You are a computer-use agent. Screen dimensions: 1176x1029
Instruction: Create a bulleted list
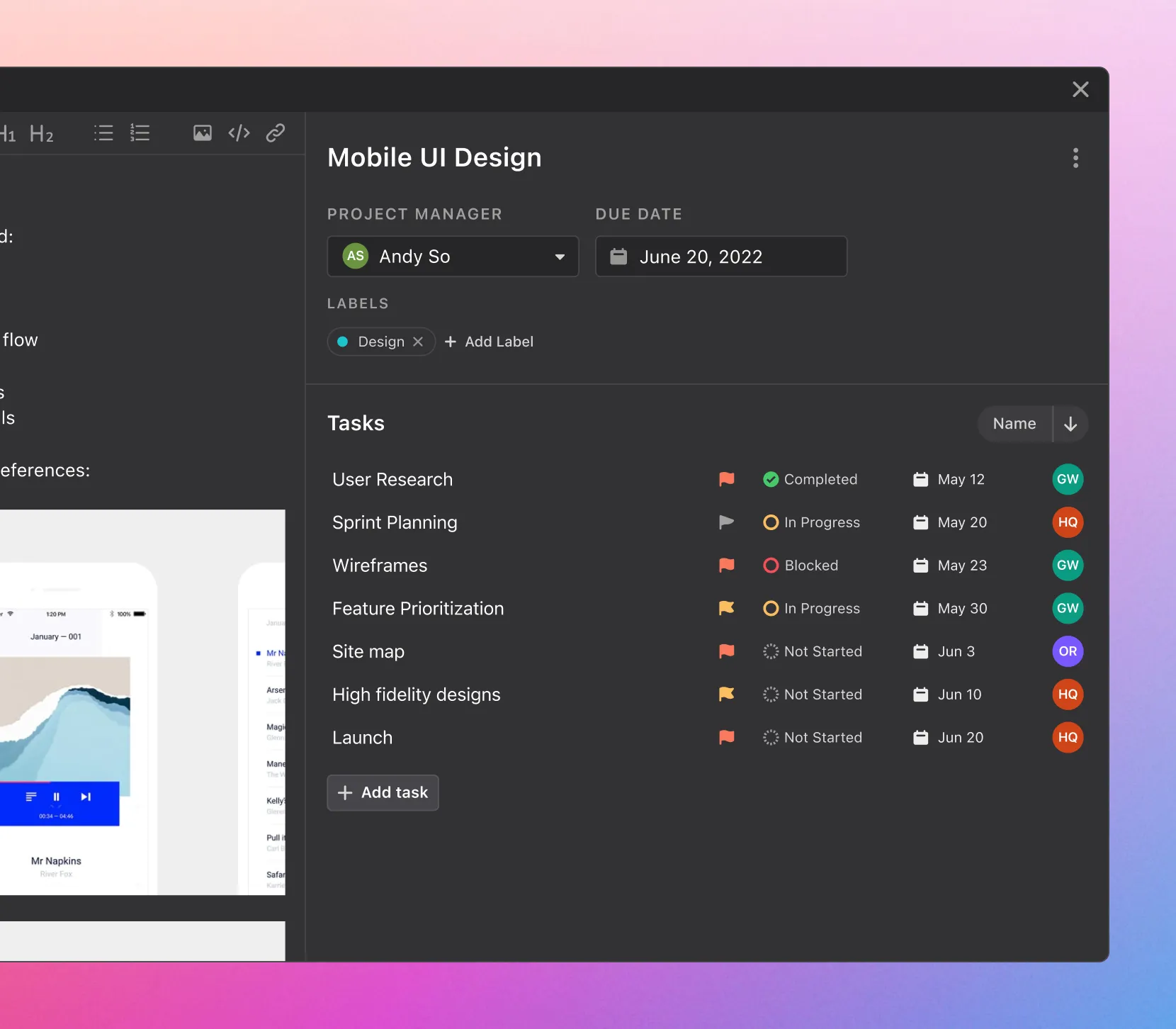pos(103,133)
